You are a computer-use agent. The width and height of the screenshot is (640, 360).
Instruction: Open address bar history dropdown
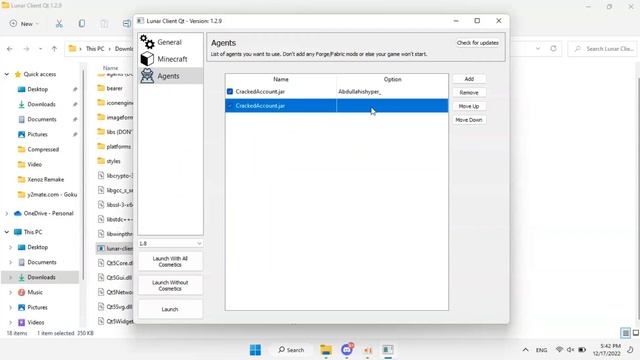[x=538, y=49]
